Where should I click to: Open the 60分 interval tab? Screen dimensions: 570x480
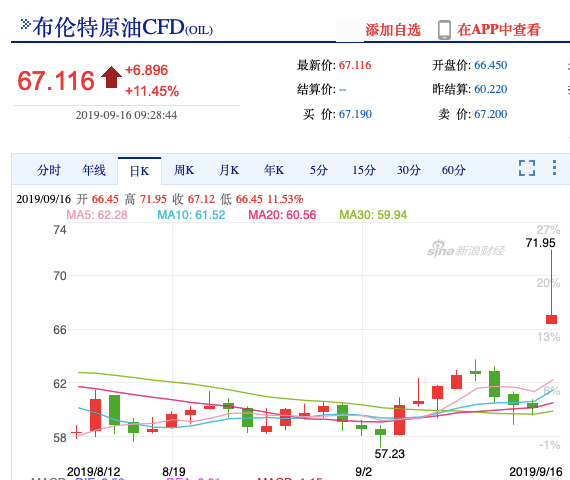click(454, 170)
